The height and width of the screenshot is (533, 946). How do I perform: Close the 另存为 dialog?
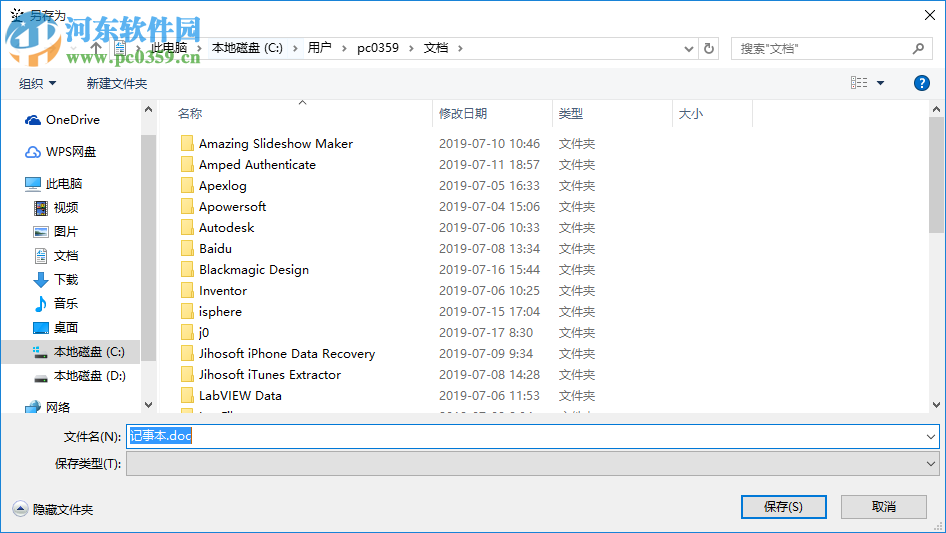(930, 15)
